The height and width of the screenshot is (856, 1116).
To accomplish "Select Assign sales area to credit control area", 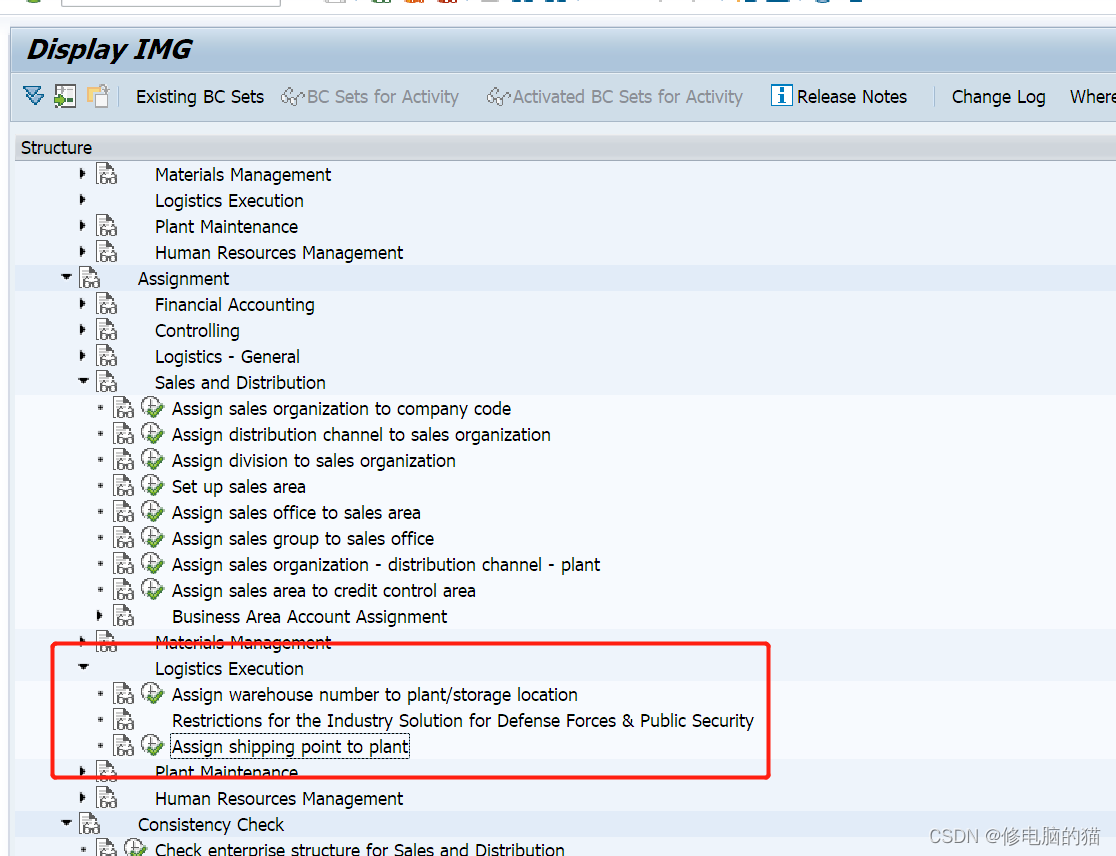I will 323,591.
